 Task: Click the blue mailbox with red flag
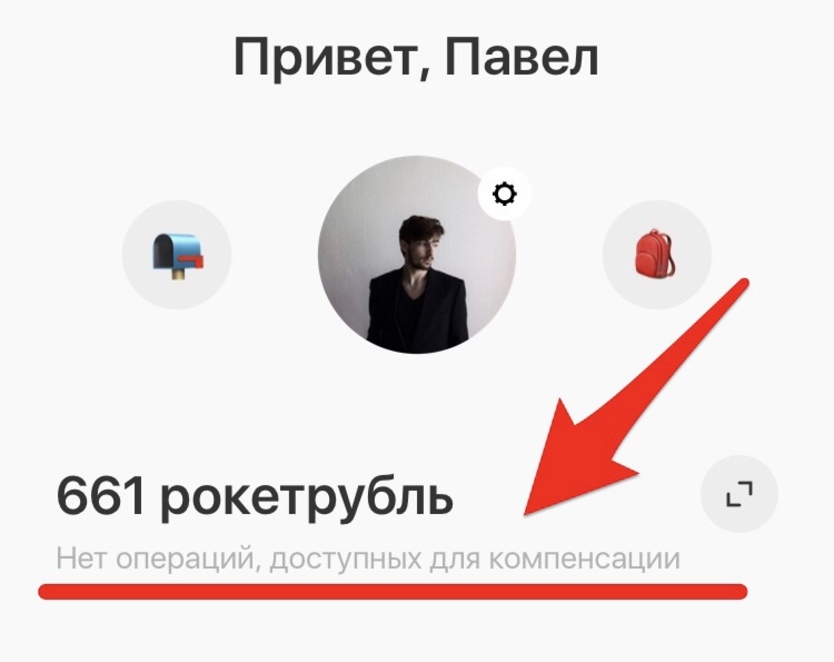(x=178, y=255)
